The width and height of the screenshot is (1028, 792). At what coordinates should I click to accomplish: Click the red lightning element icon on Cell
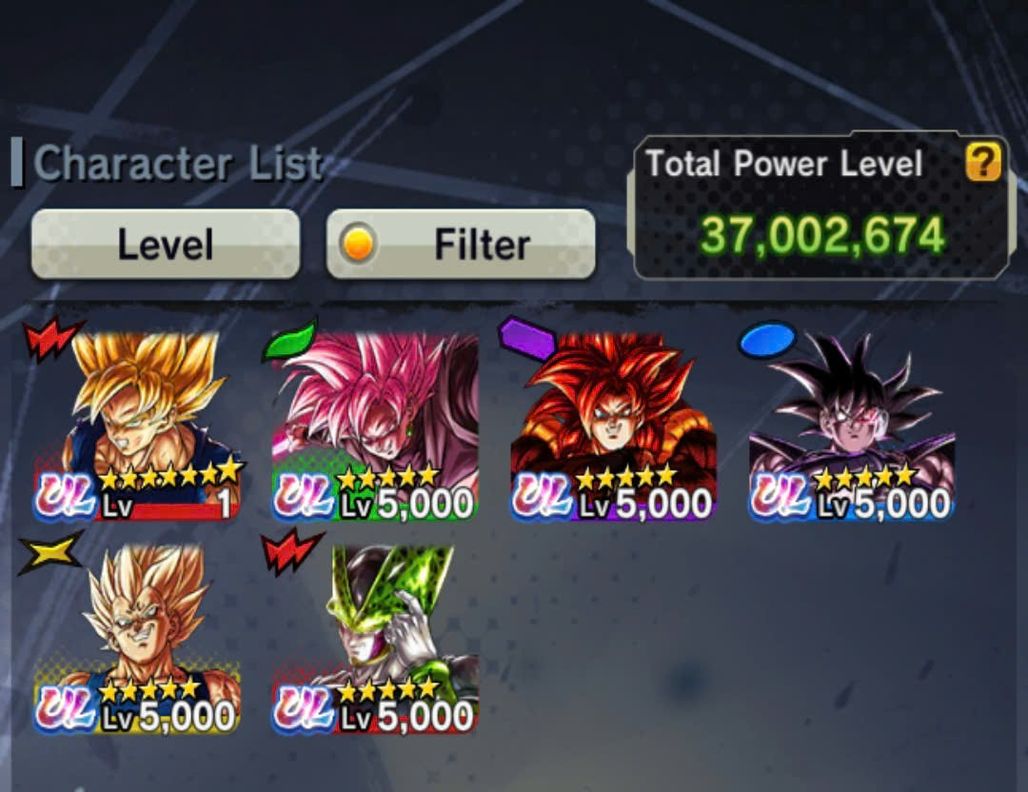[290, 553]
